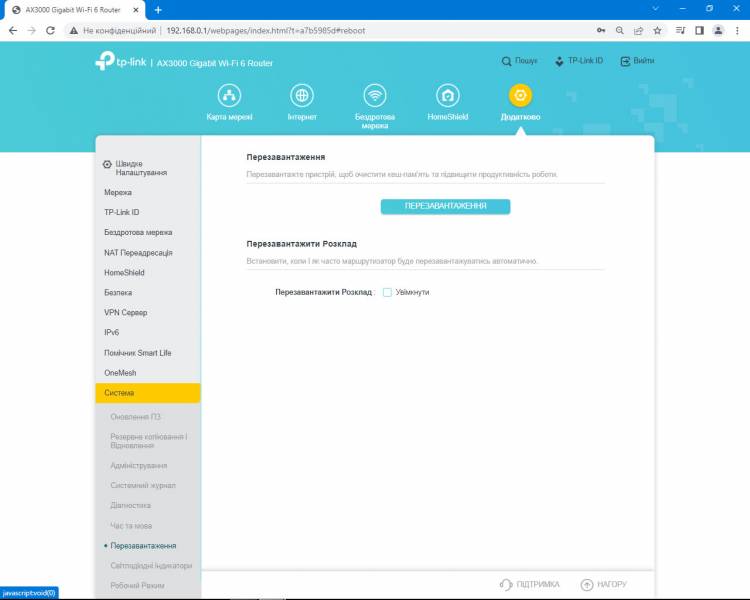The width and height of the screenshot is (750, 600).
Task: Open the HomeShield house icon
Action: click(x=448, y=96)
